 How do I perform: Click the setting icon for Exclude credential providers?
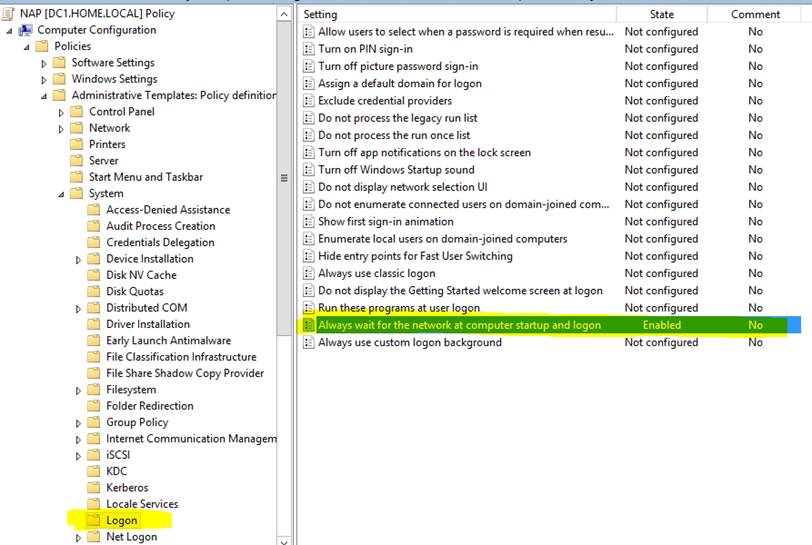click(309, 101)
